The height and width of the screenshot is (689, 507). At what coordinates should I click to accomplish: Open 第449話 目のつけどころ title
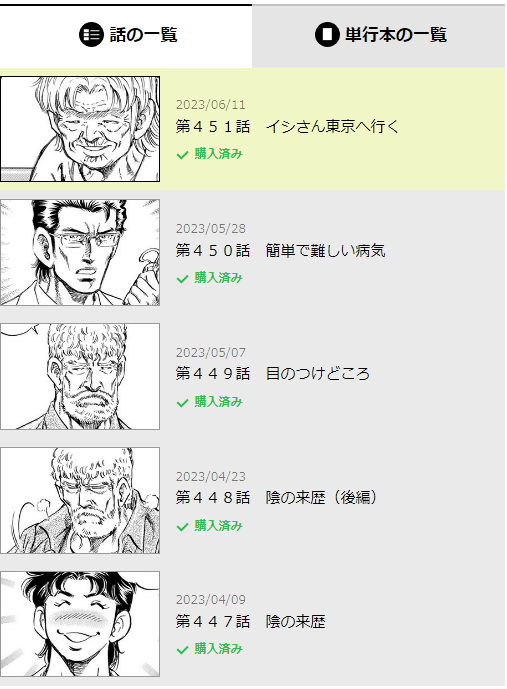[x=273, y=374]
